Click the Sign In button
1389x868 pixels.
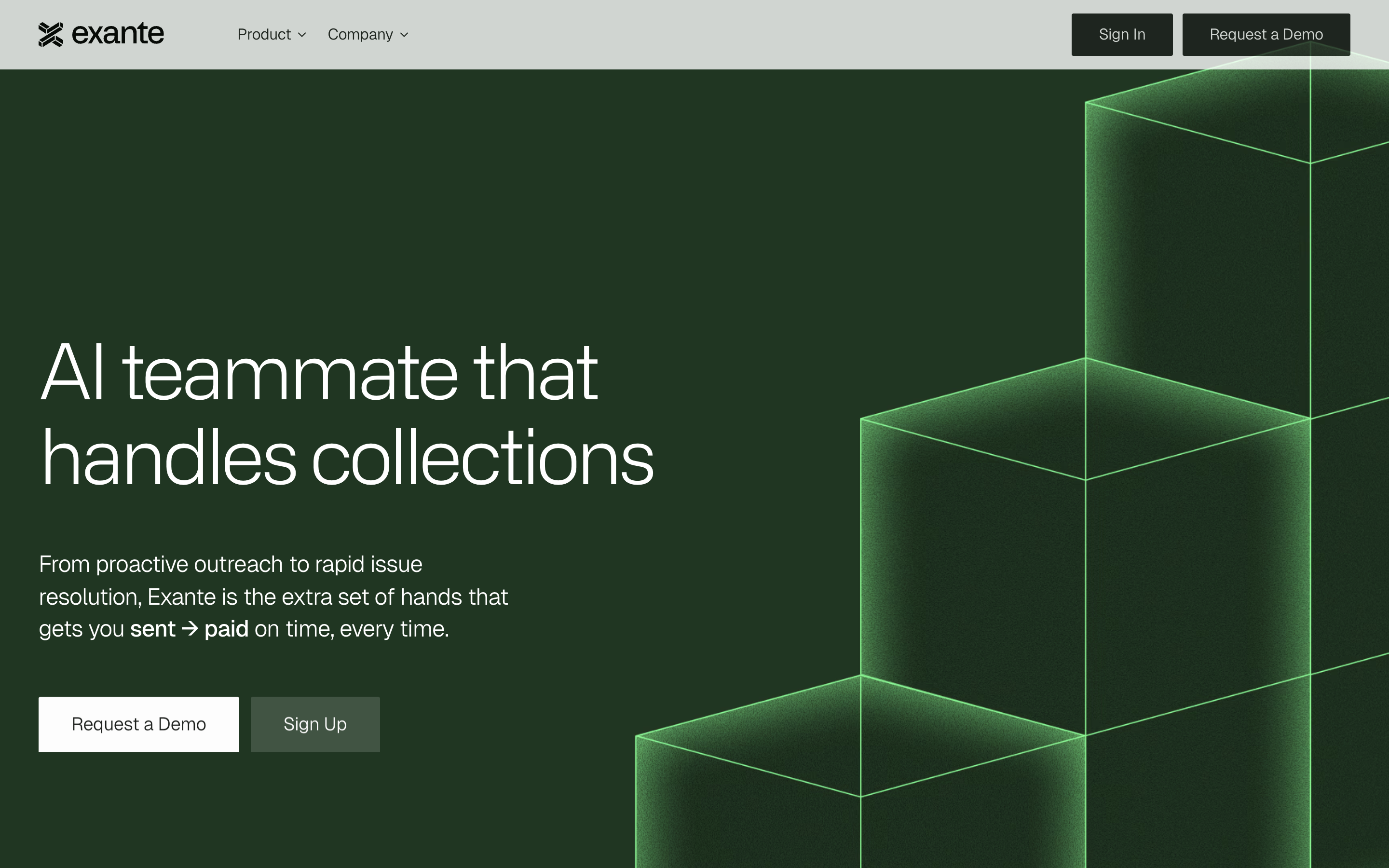1121,34
